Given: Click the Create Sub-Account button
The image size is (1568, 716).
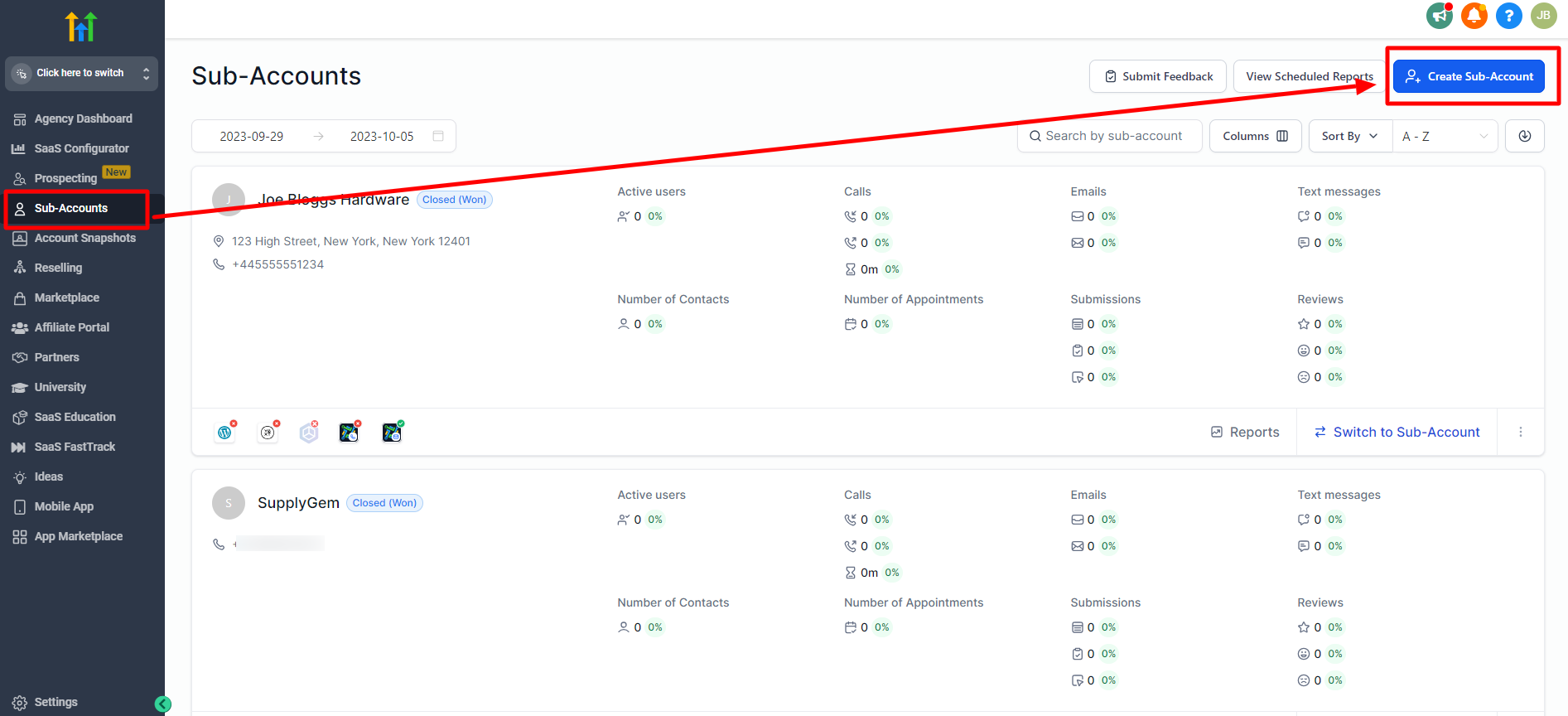Looking at the screenshot, I should (1469, 76).
